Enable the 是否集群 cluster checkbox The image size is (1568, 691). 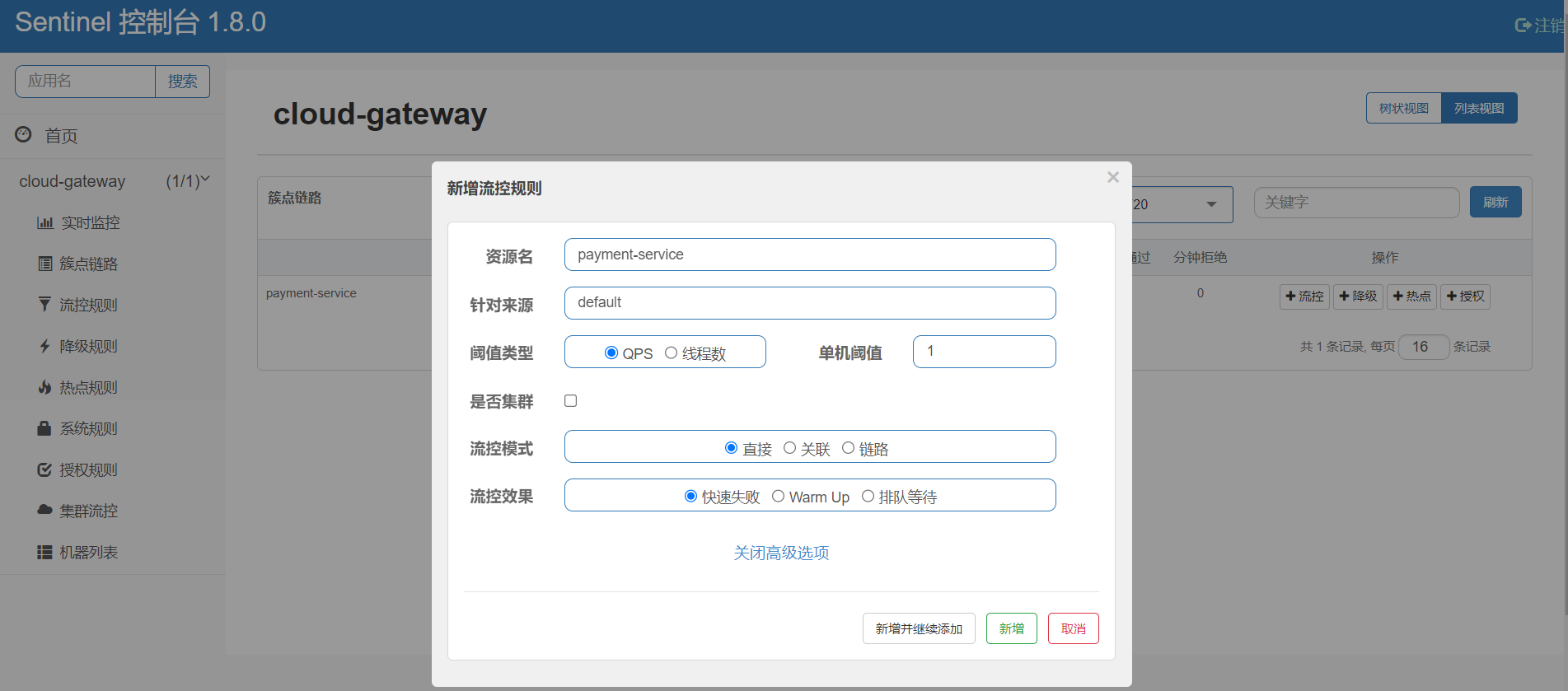coord(570,401)
